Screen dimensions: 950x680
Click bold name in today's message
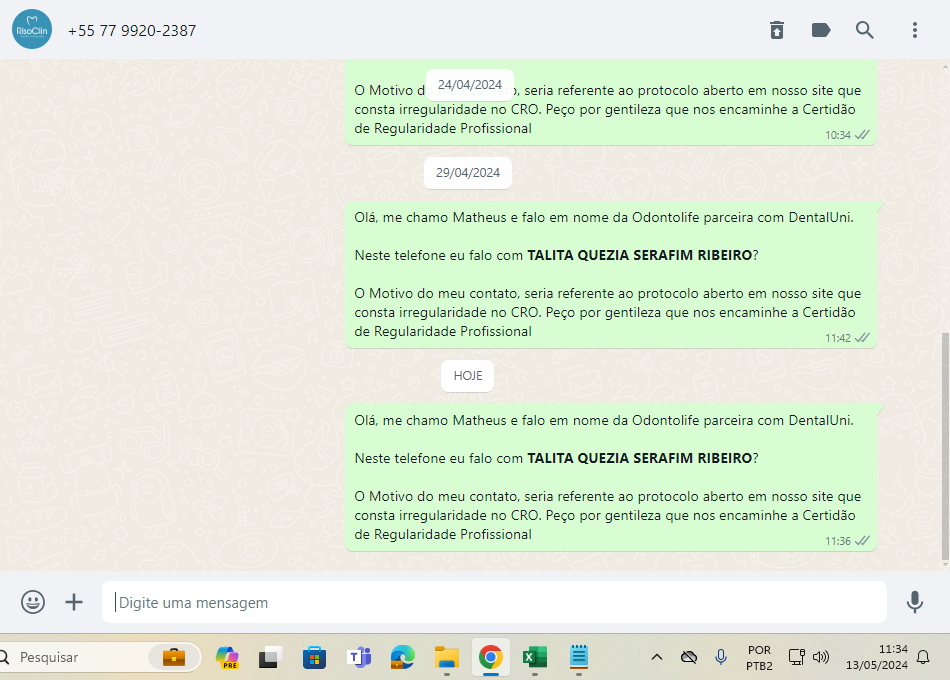click(x=639, y=458)
